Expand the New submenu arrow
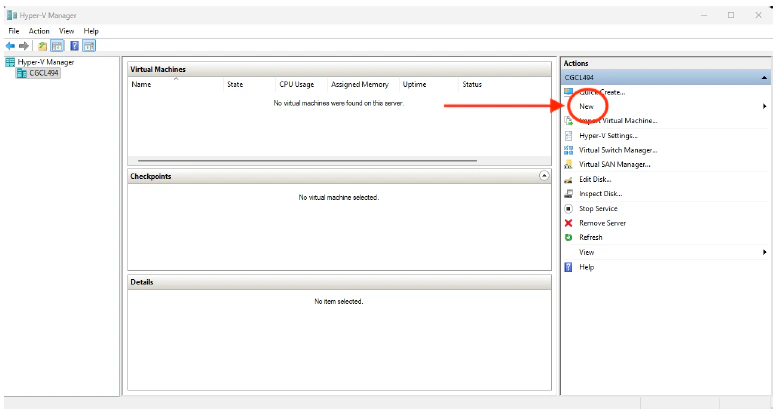The width and height of the screenshot is (777, 413). tap(765, 106)
